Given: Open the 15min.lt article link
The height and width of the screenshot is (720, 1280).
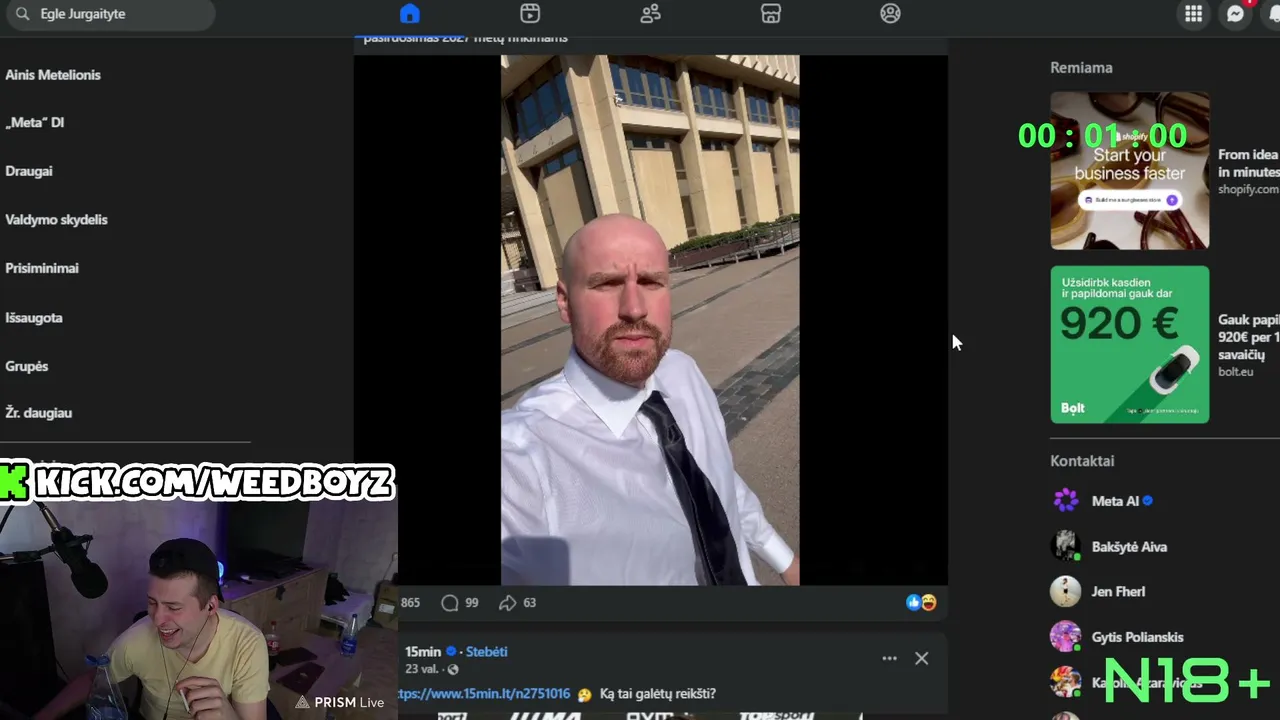Looking at the screenshot, I should click(x=484, y=694).
